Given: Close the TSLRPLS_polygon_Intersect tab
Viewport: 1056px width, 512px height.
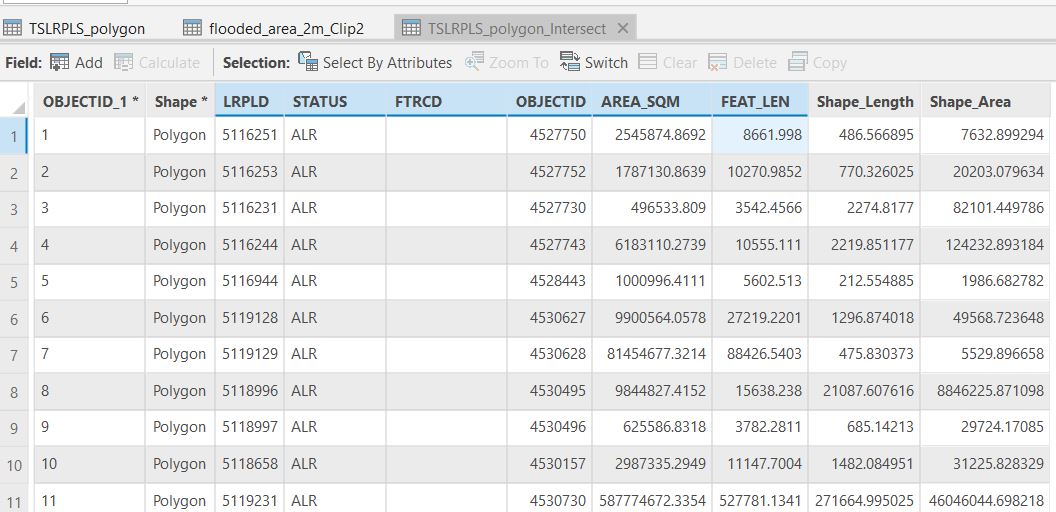Looking at the screenshot, I should [x=623, y=28].
